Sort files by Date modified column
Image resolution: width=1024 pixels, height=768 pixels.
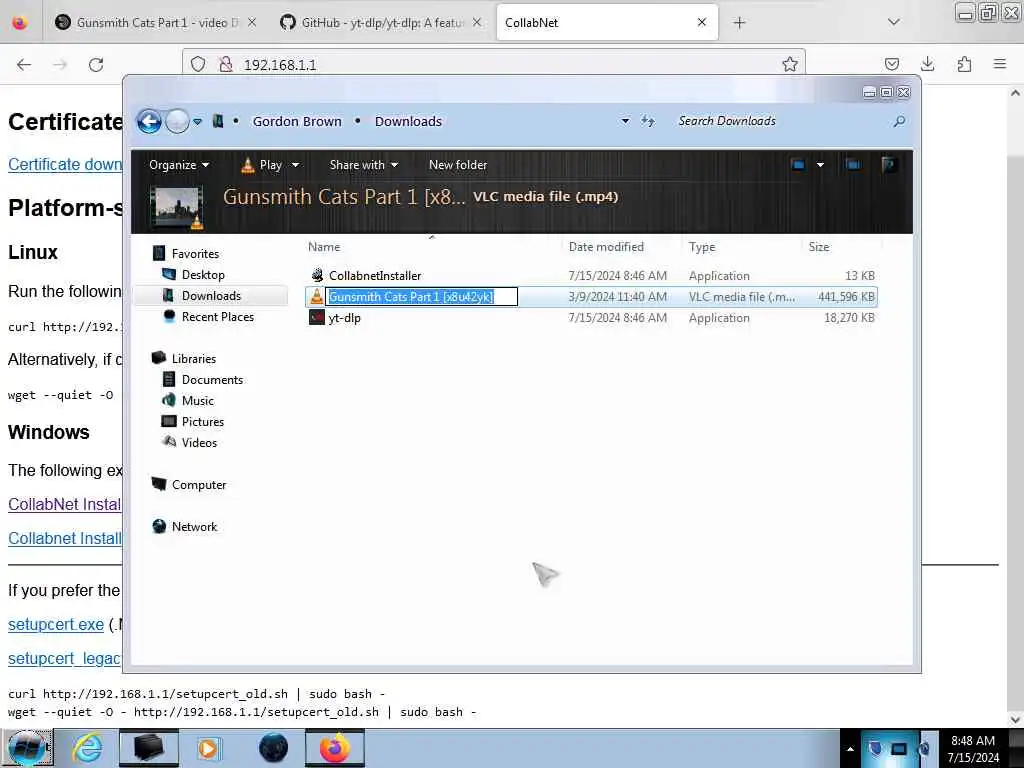point(606,247)
